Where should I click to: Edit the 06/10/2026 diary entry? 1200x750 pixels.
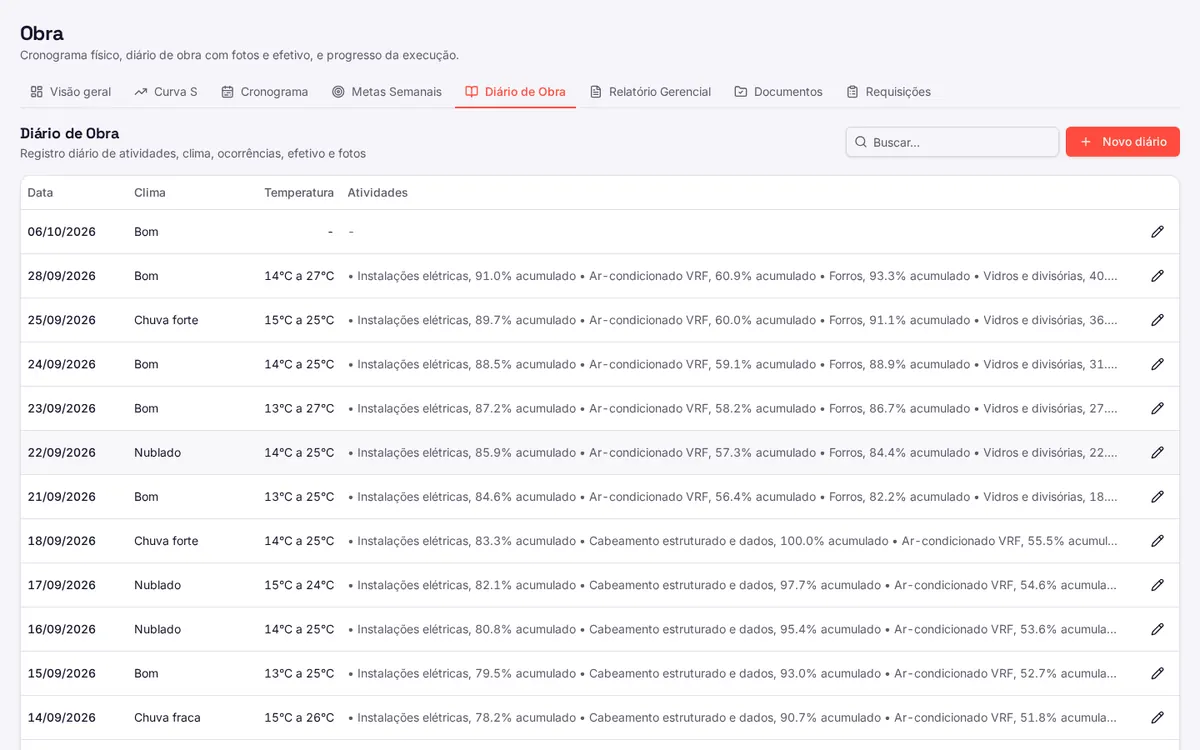click(1157, 232)
